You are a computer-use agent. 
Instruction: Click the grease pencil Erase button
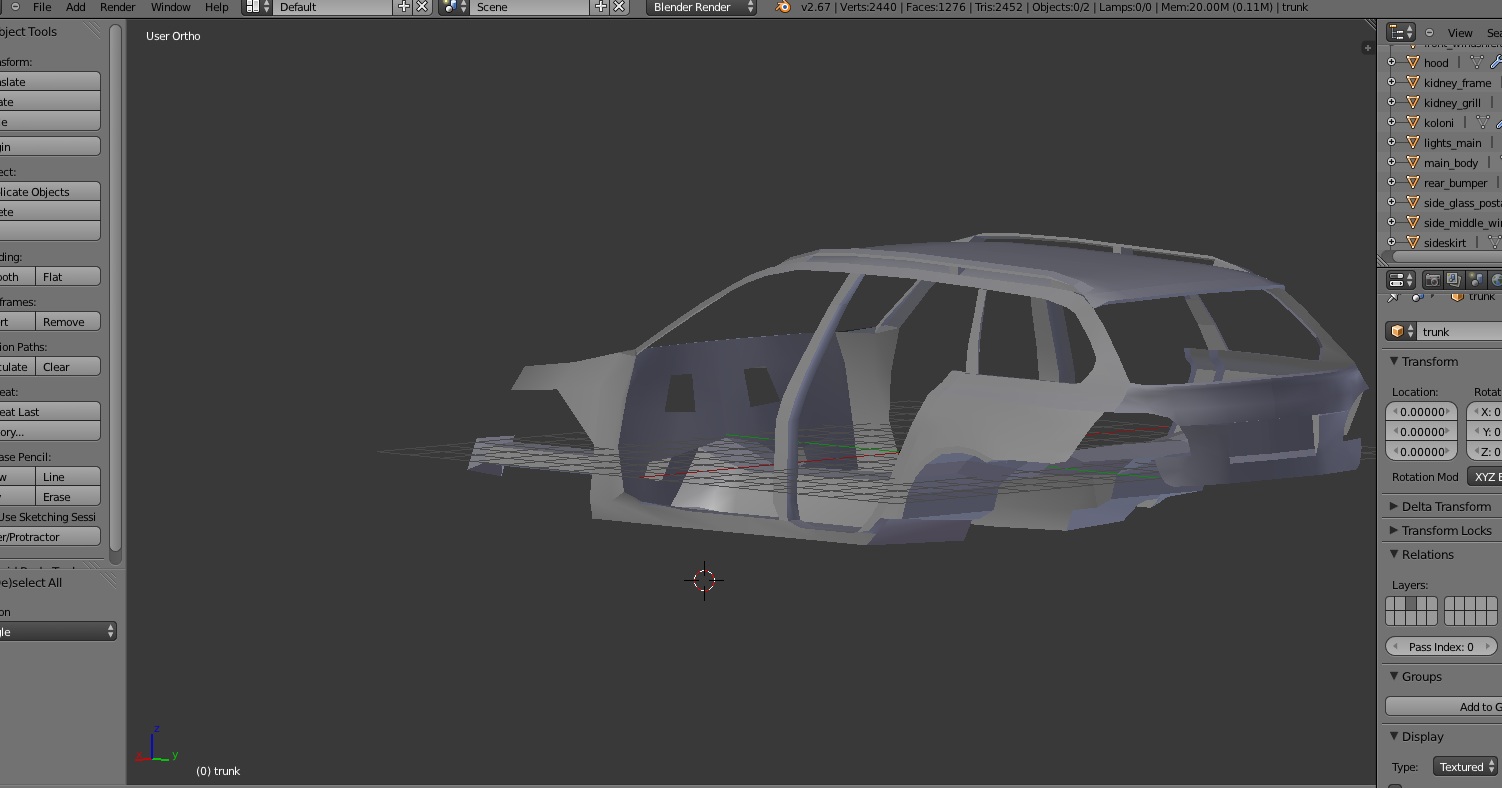(68, 496)
